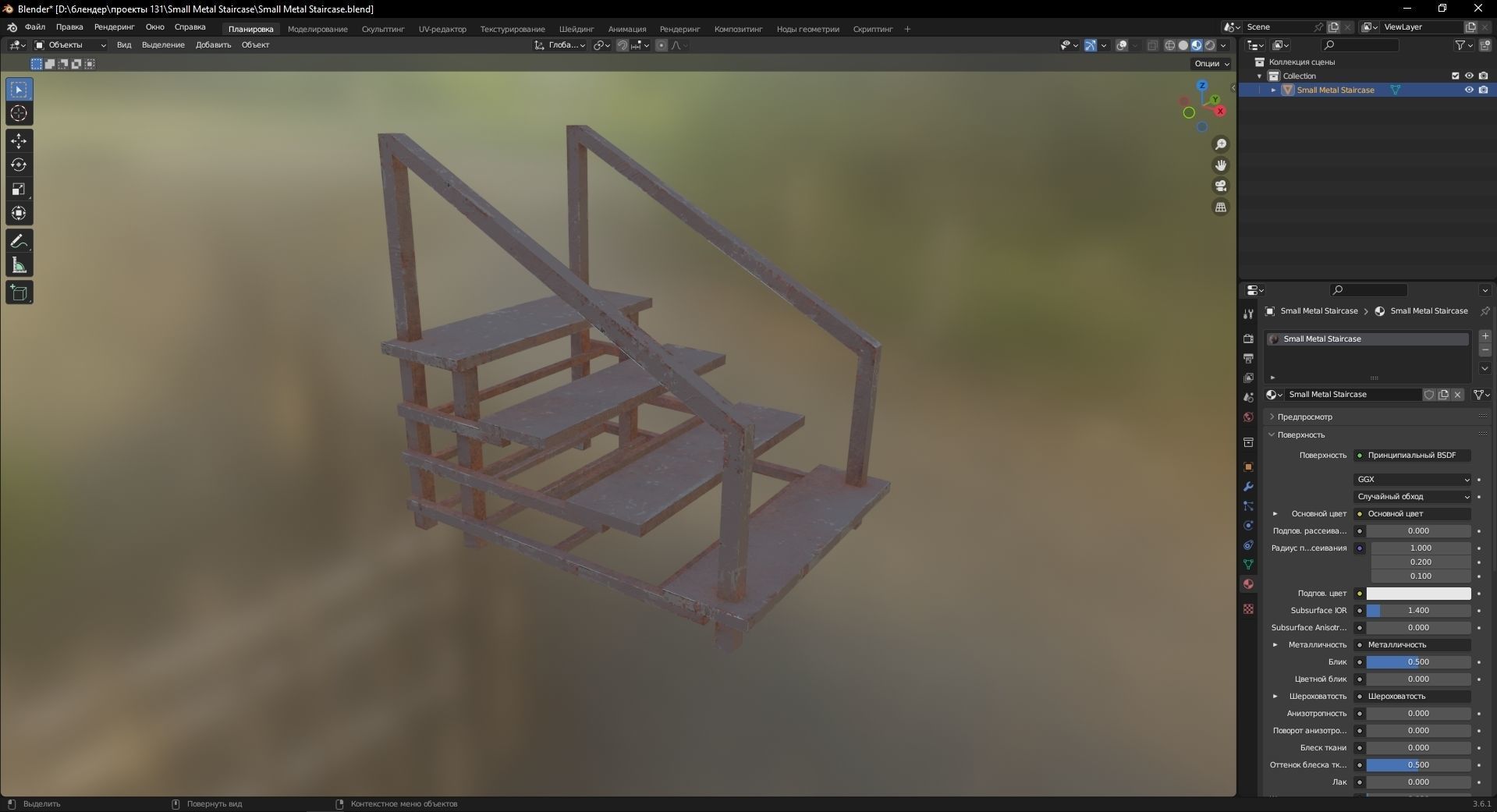
Task: Open the shading options dropdown arrow
Action: coord(1223,45)
